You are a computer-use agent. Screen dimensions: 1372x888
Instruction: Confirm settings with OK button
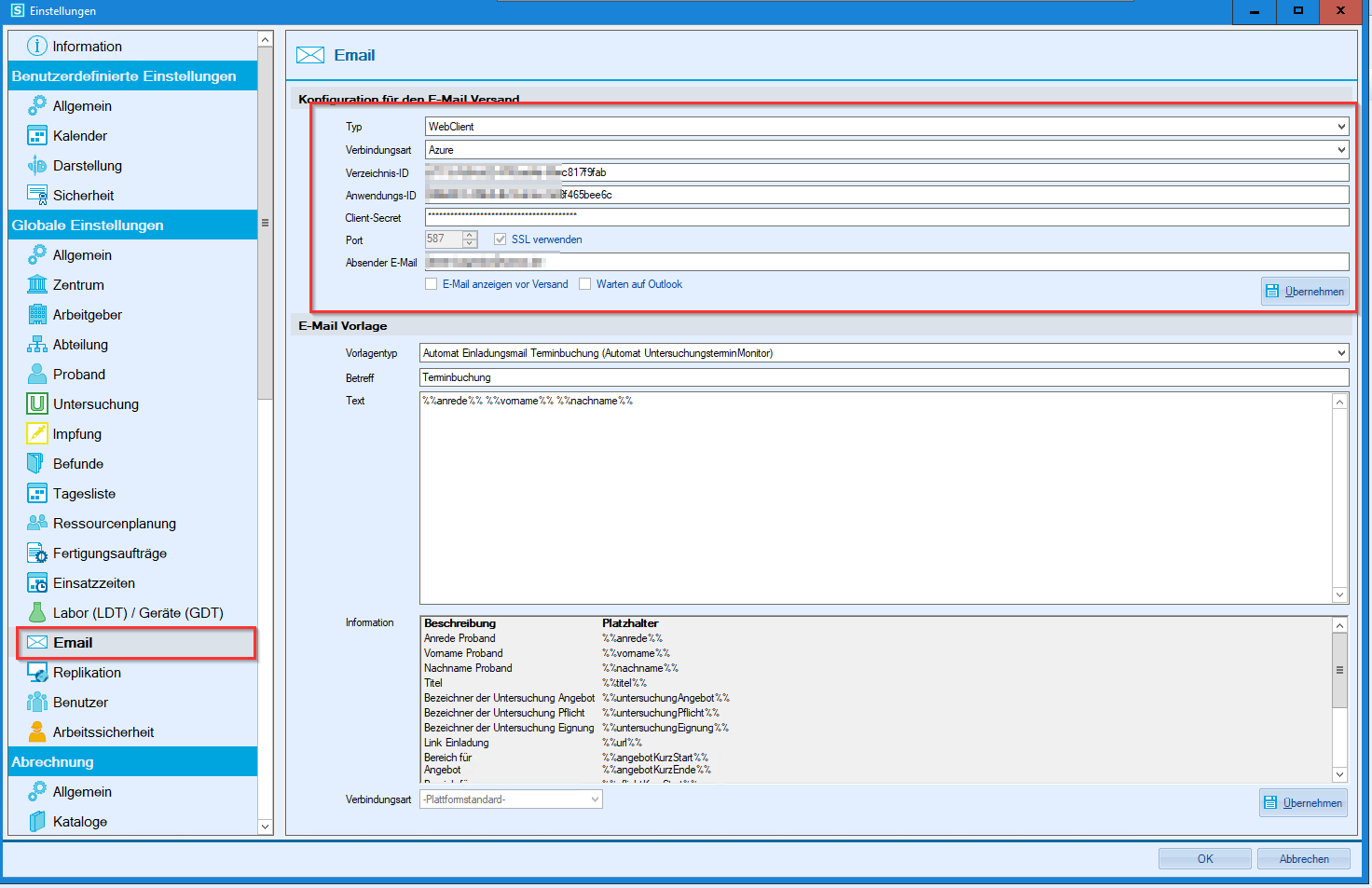click(1205, 859)
